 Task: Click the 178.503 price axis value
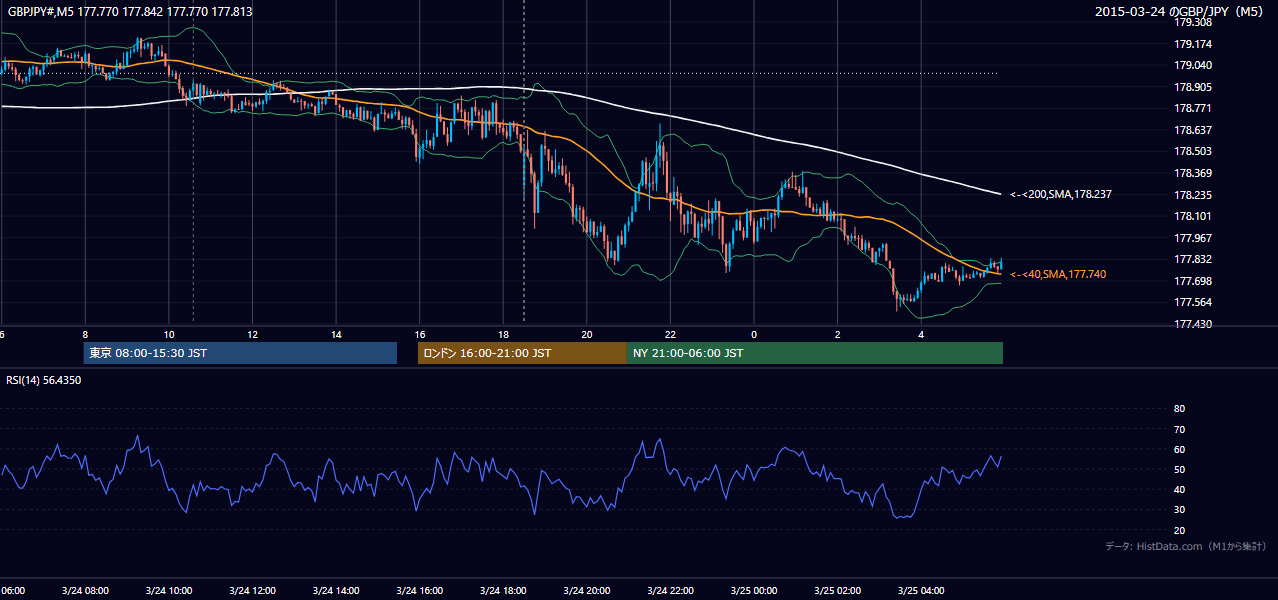1191,151
